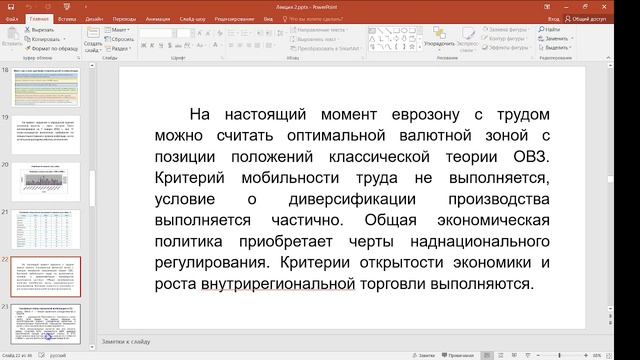Open Упорядочить arrange menu
640x360 pixels.
coord(439,39)
